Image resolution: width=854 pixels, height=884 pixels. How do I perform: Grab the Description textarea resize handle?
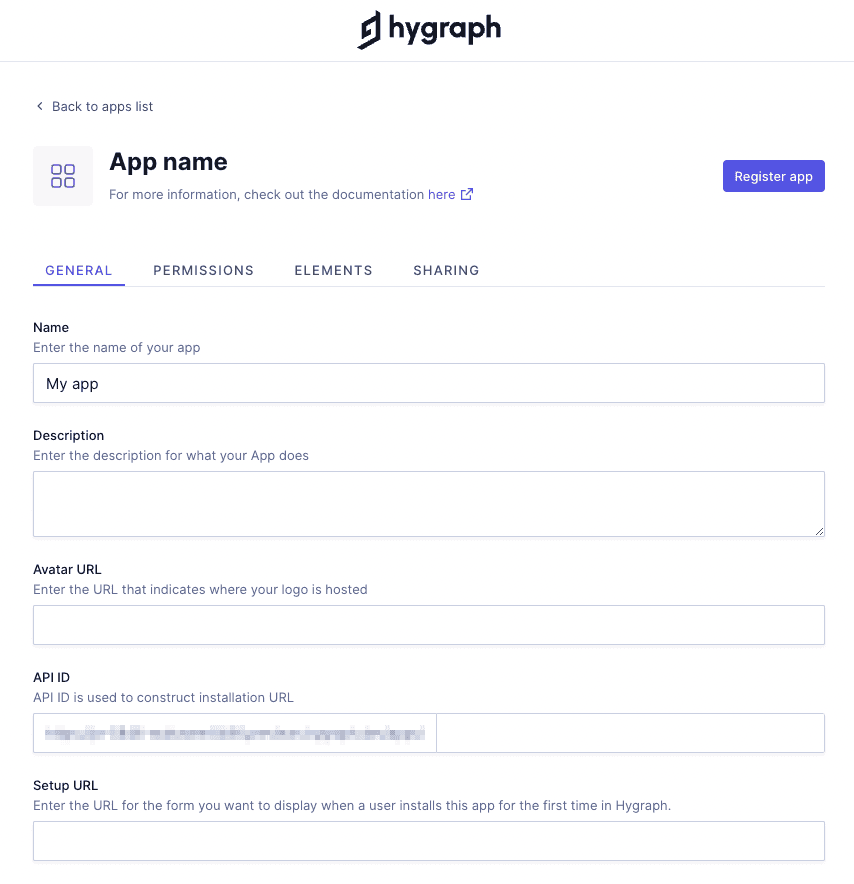tap(819, 531)
